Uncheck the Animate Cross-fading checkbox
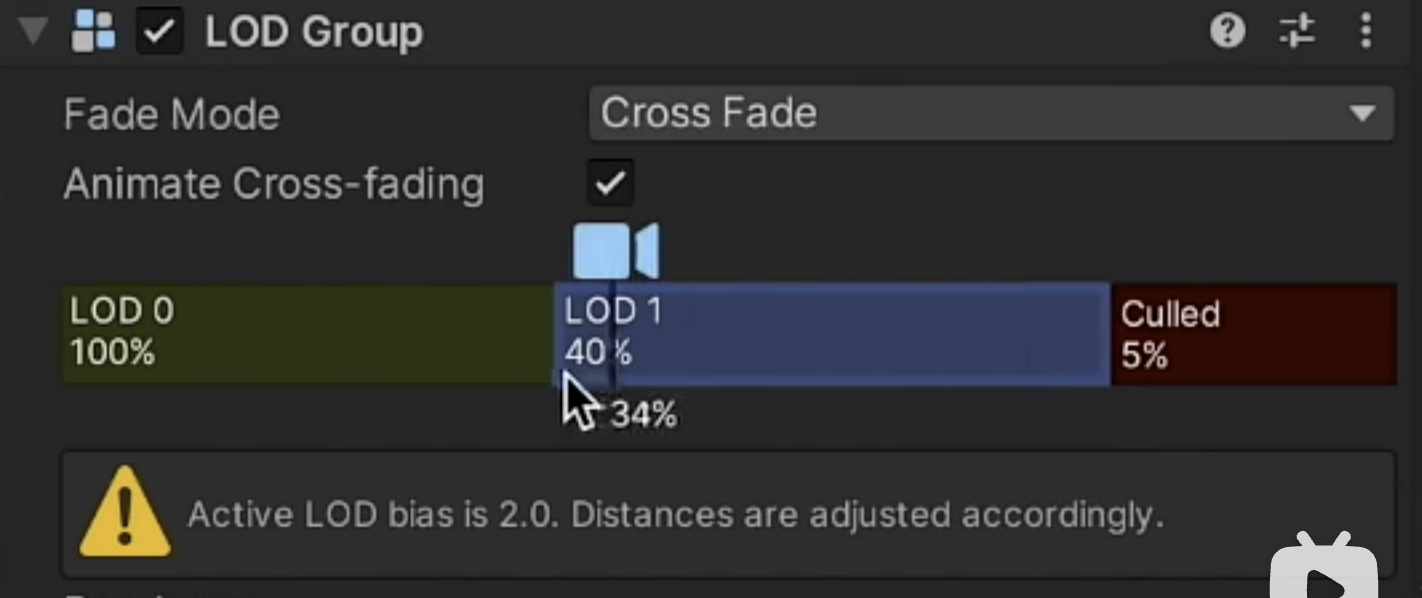Screen dimensions: 1422x598 coord(609,183)
